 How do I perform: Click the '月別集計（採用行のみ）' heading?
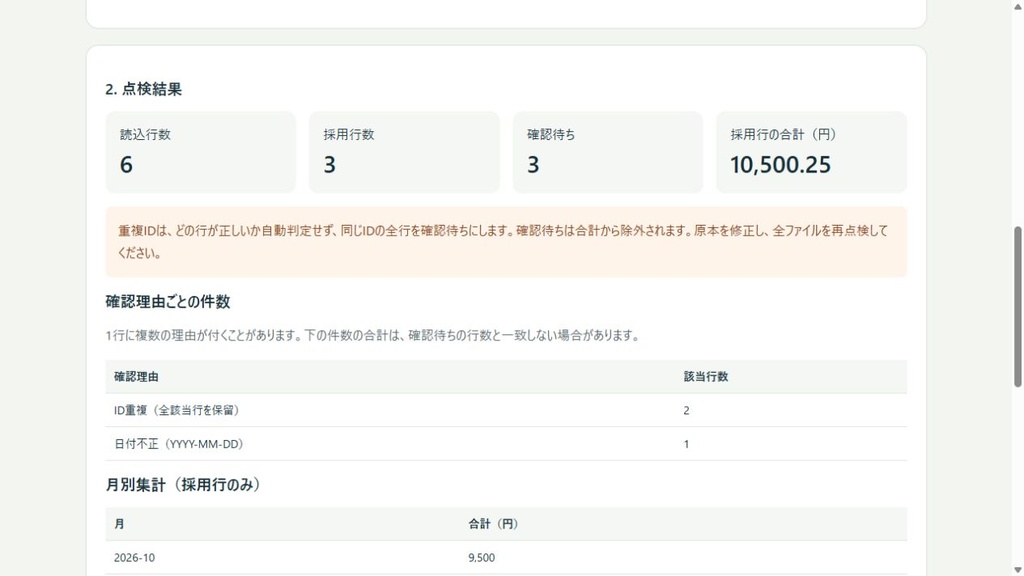pos(183,485)
